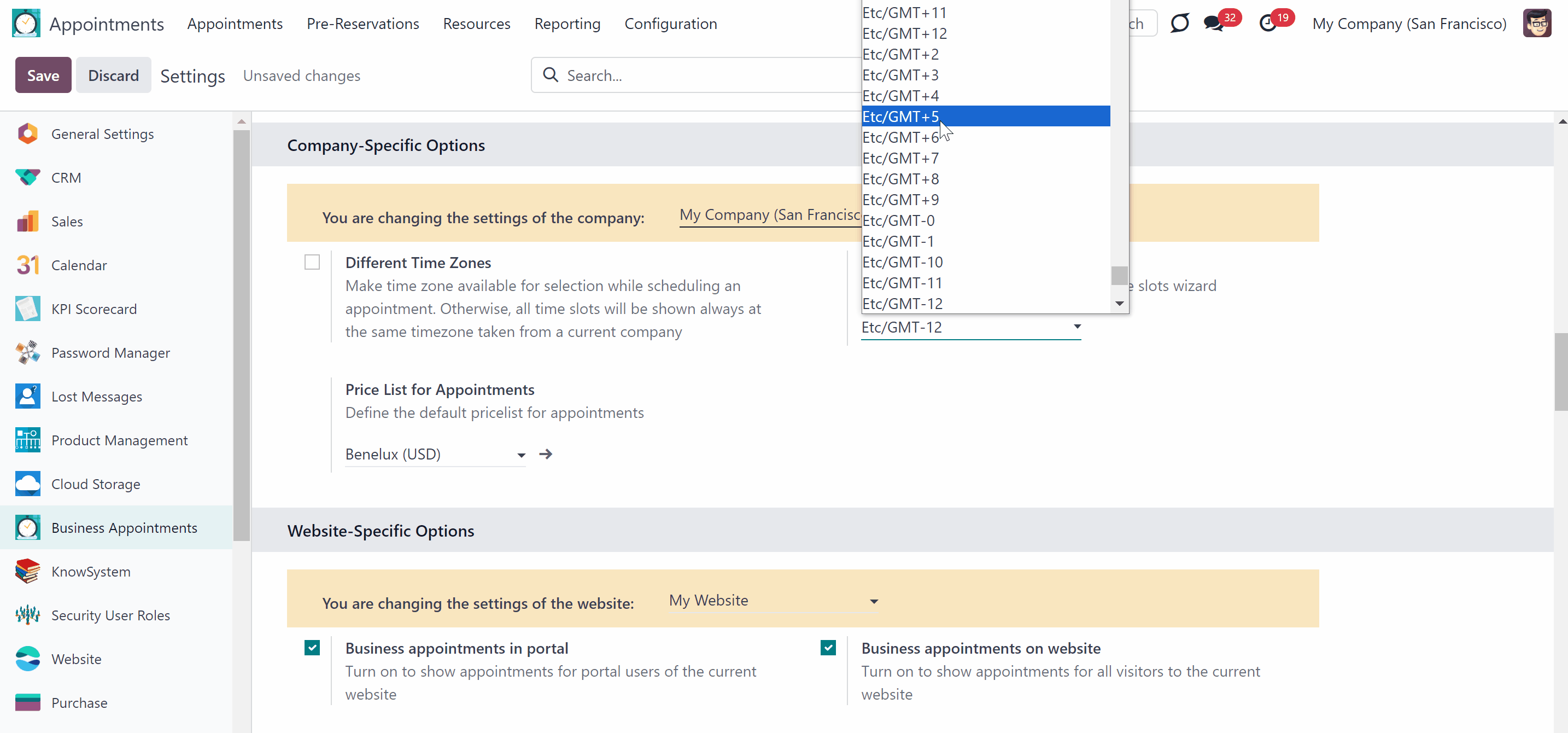Click the Password Manager icon
This screenshot has height=733, width=1568.
pyautogui.click(x=27, y=352)
